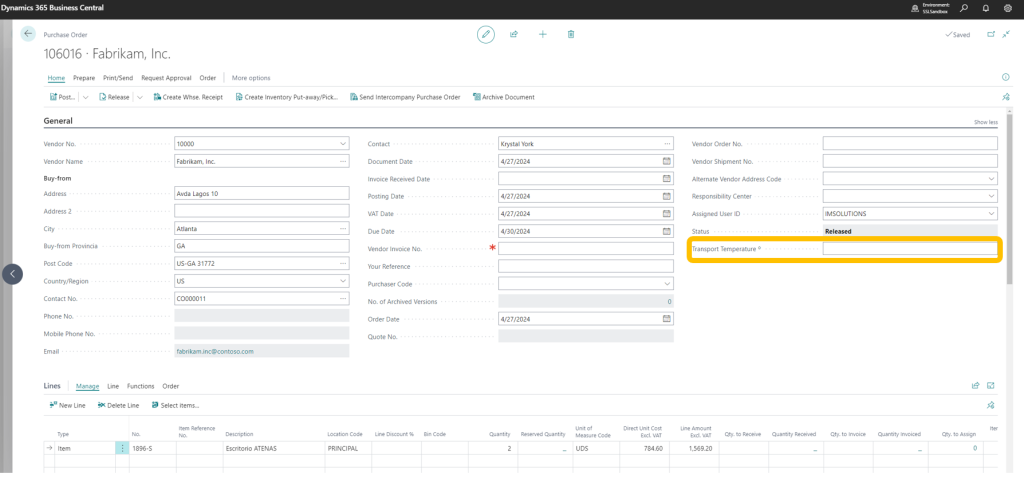Expand the Responsibility Center dropdown
The width and height of the screenshot is (1024, 478).
pyautogui.click(x=991, y=197)
